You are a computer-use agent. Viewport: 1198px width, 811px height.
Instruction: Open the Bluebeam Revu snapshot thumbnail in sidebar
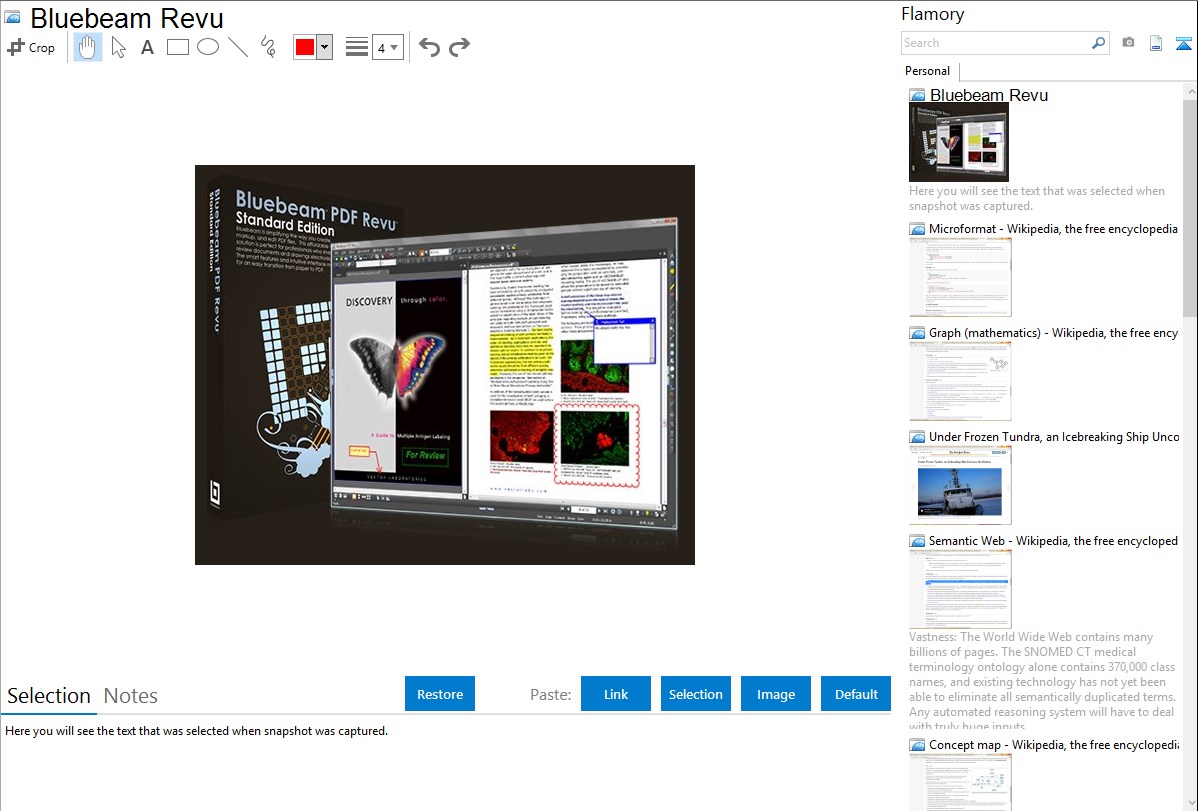[x=959, y=143]
